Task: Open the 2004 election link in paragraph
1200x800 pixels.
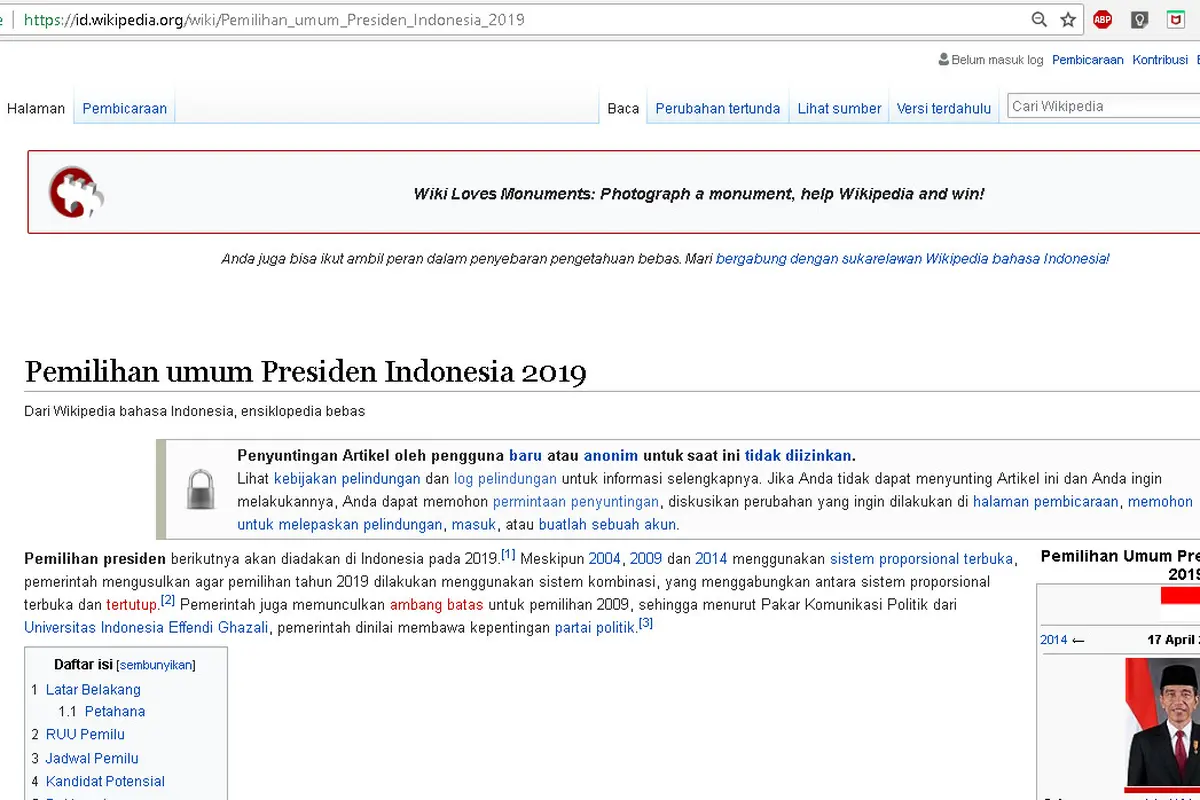Action: [x=605, y=559]
